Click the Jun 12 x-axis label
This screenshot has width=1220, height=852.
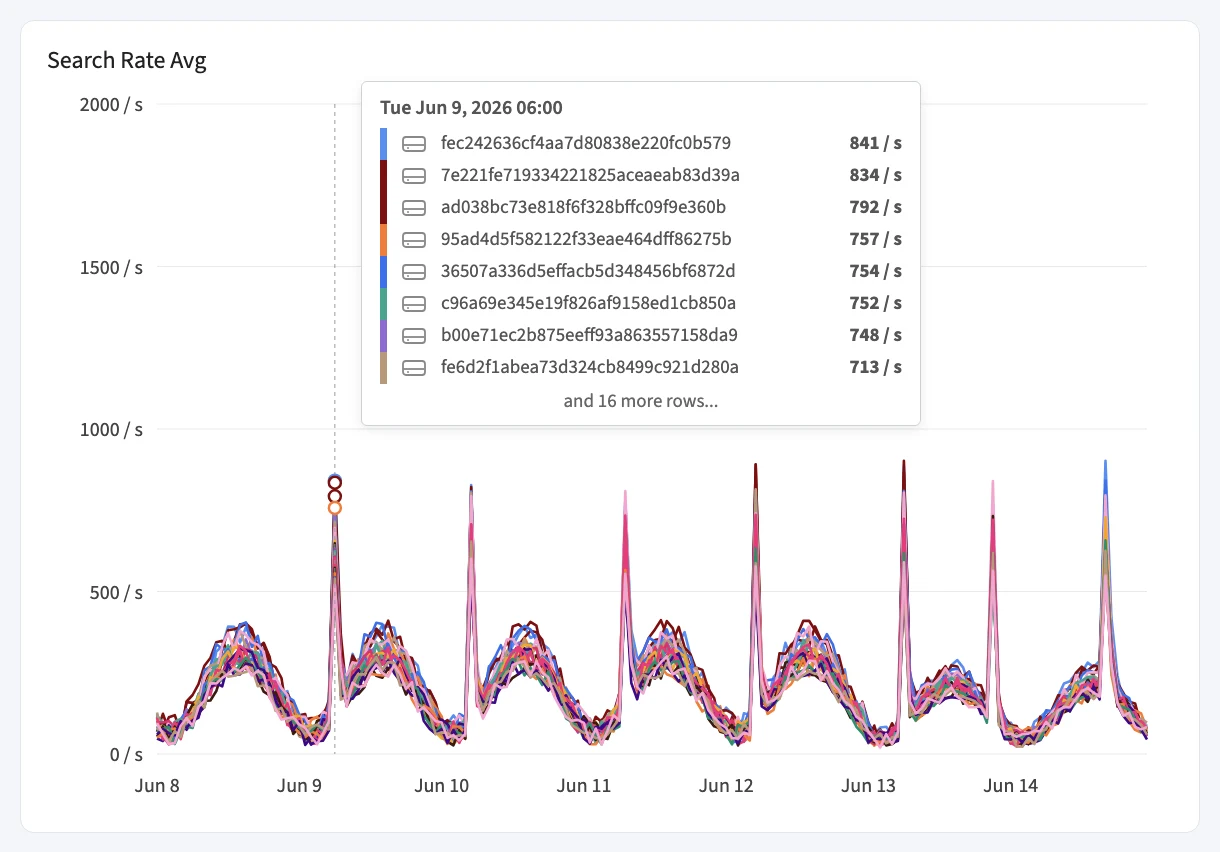click(726, 786)
